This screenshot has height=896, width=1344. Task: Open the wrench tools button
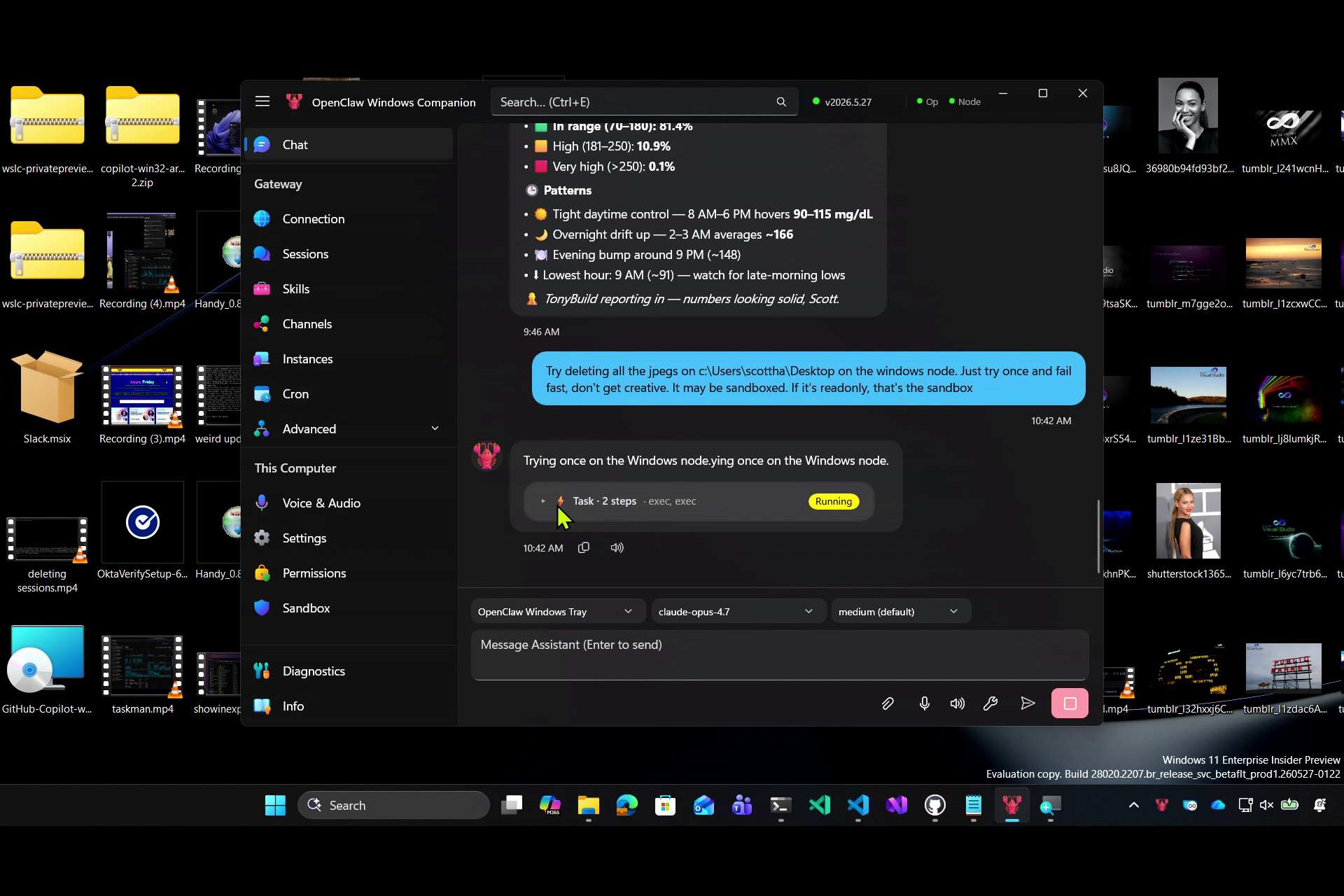pos(990,703)
